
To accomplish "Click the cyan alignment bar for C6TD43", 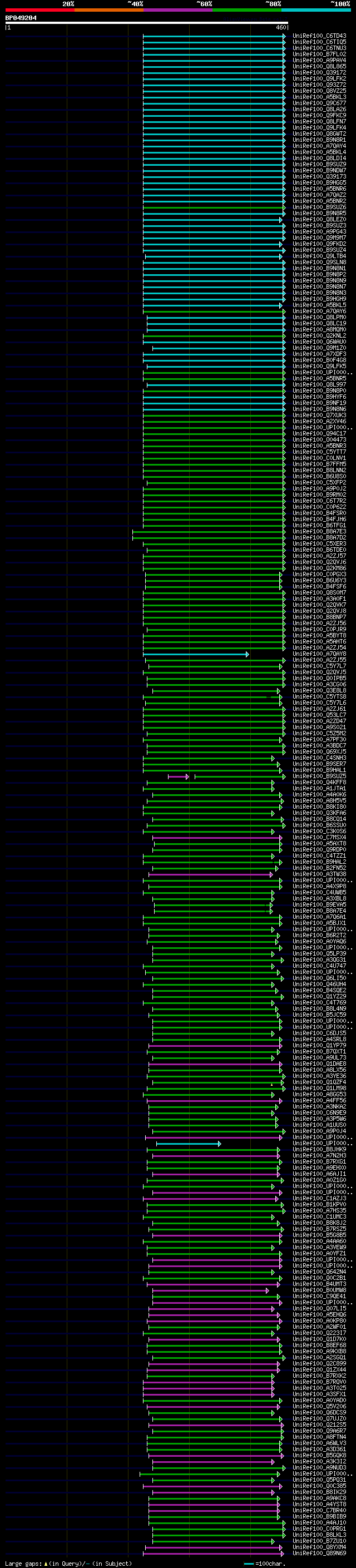I will [x=214, y=36].
